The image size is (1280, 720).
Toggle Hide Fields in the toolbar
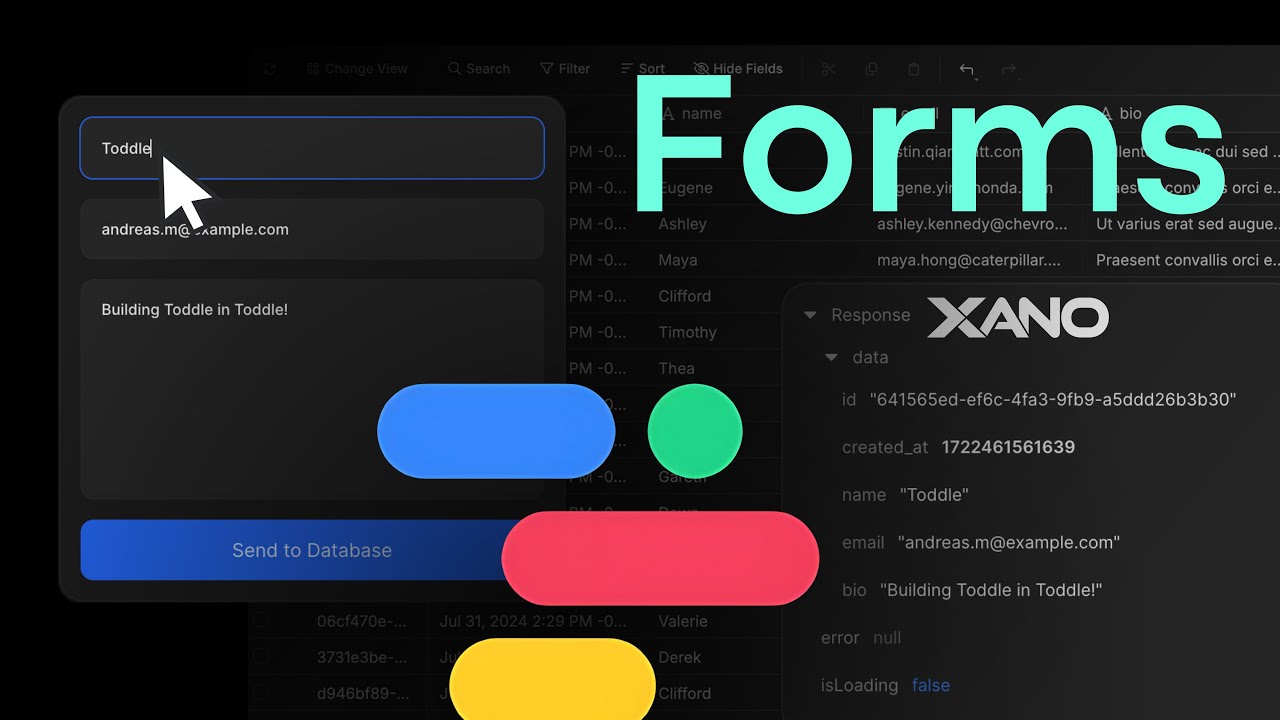(738, 69)
